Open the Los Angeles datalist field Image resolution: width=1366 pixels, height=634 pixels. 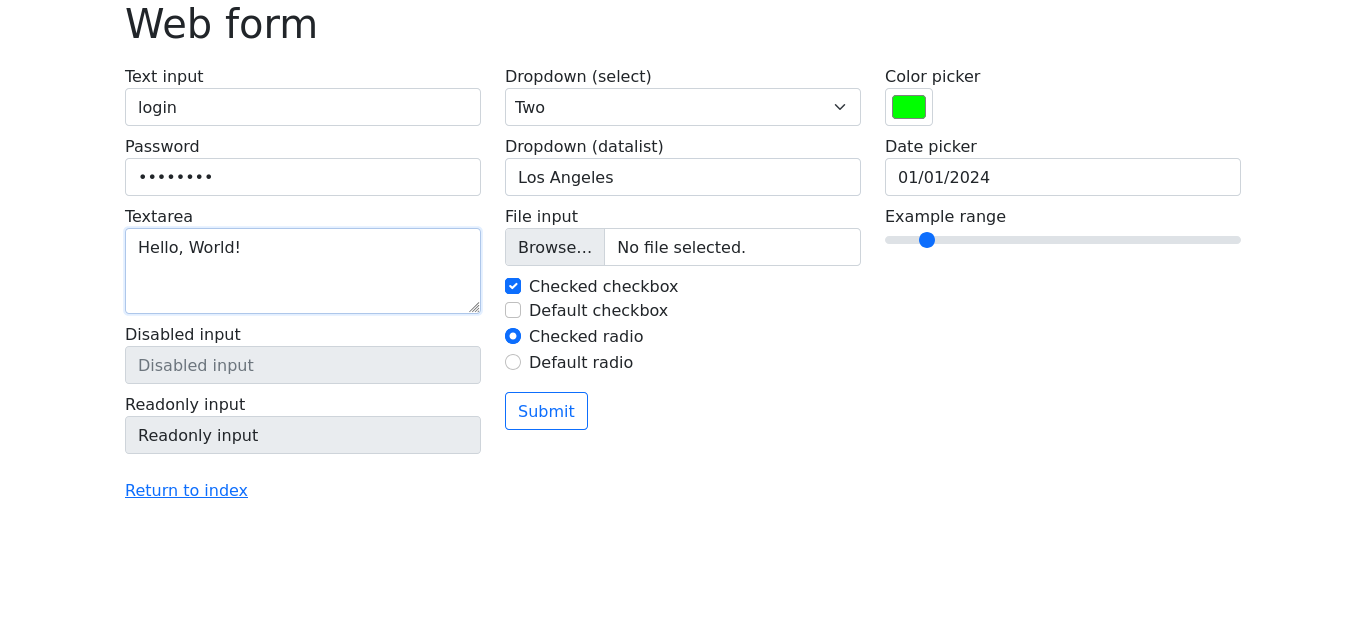[683, 177]
